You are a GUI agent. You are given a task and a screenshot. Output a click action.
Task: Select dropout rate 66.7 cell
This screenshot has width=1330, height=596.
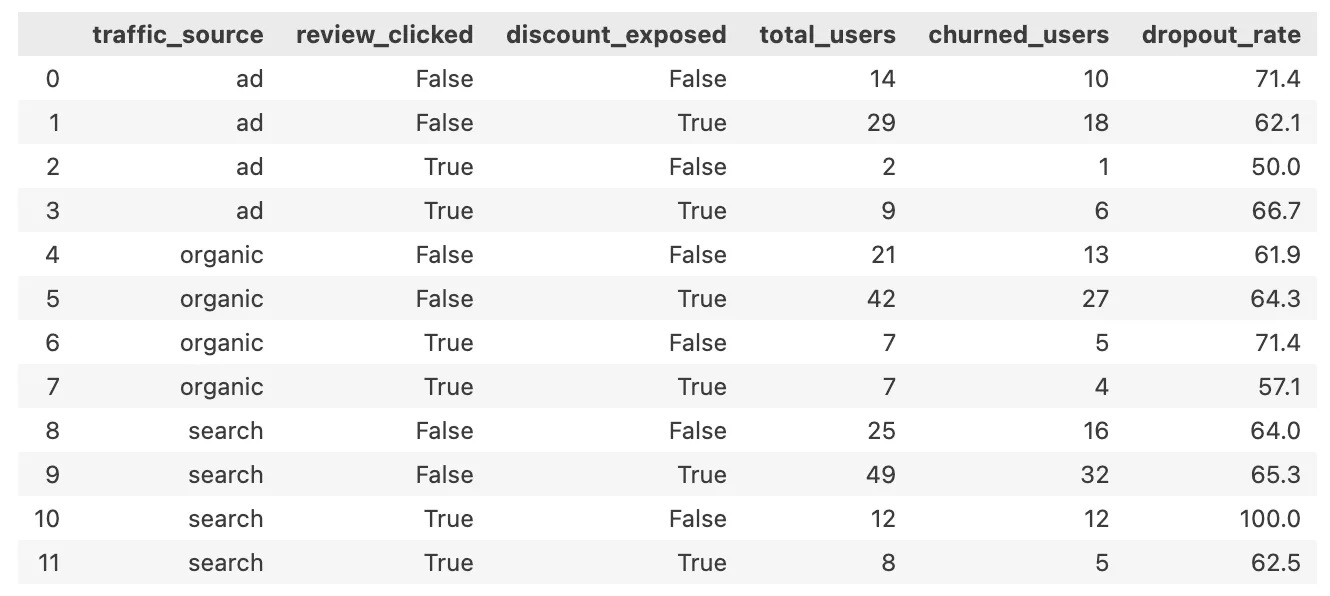pos(1276,211)
